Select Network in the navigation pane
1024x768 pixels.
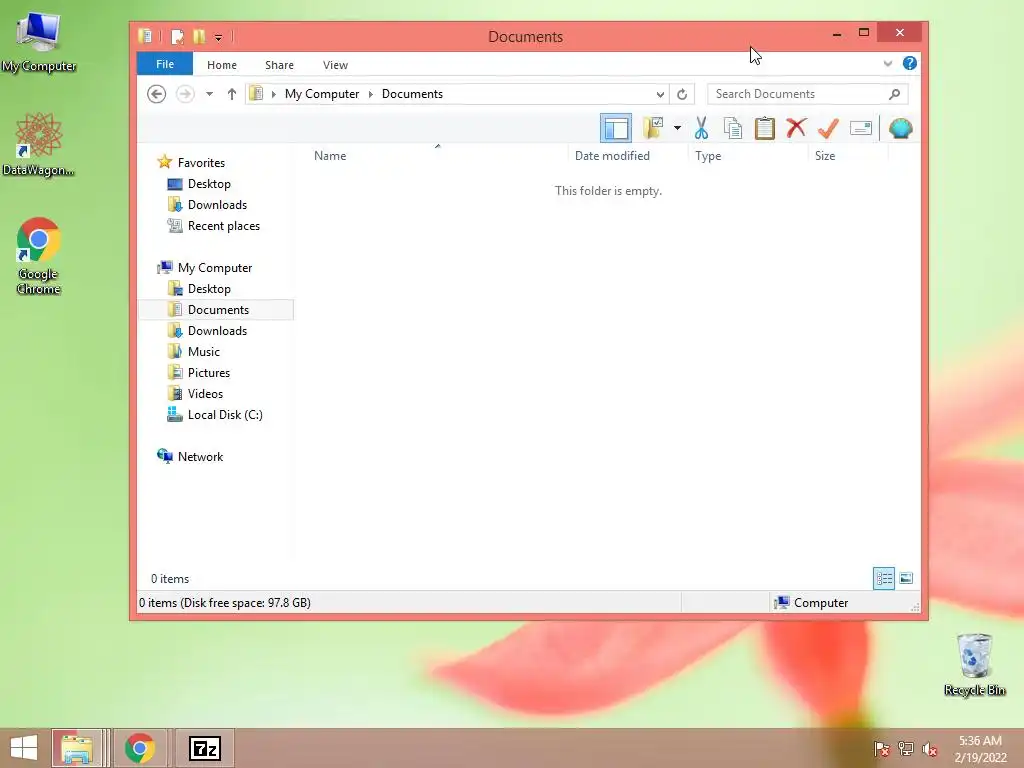(200, 456)
